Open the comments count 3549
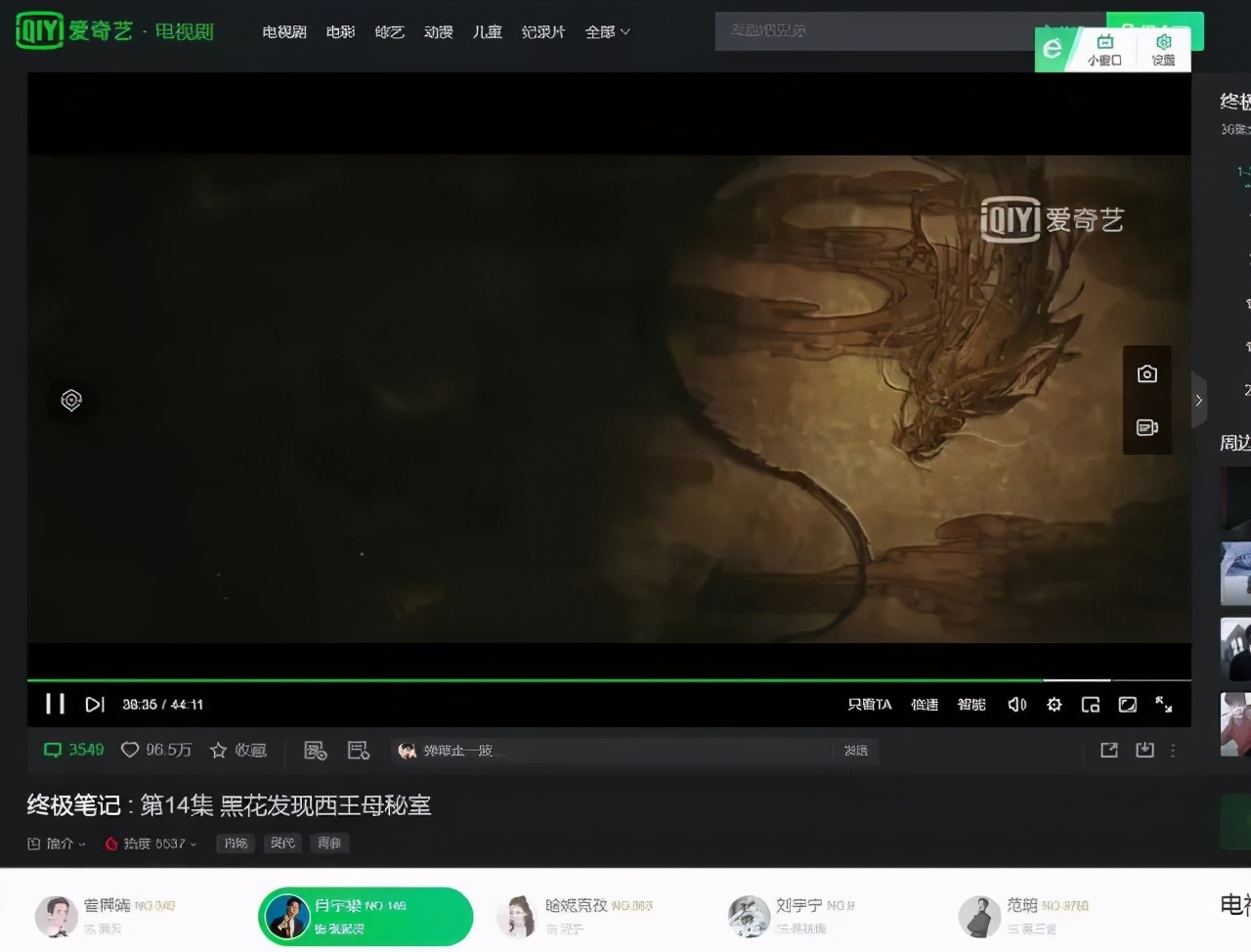 (73, 750)
